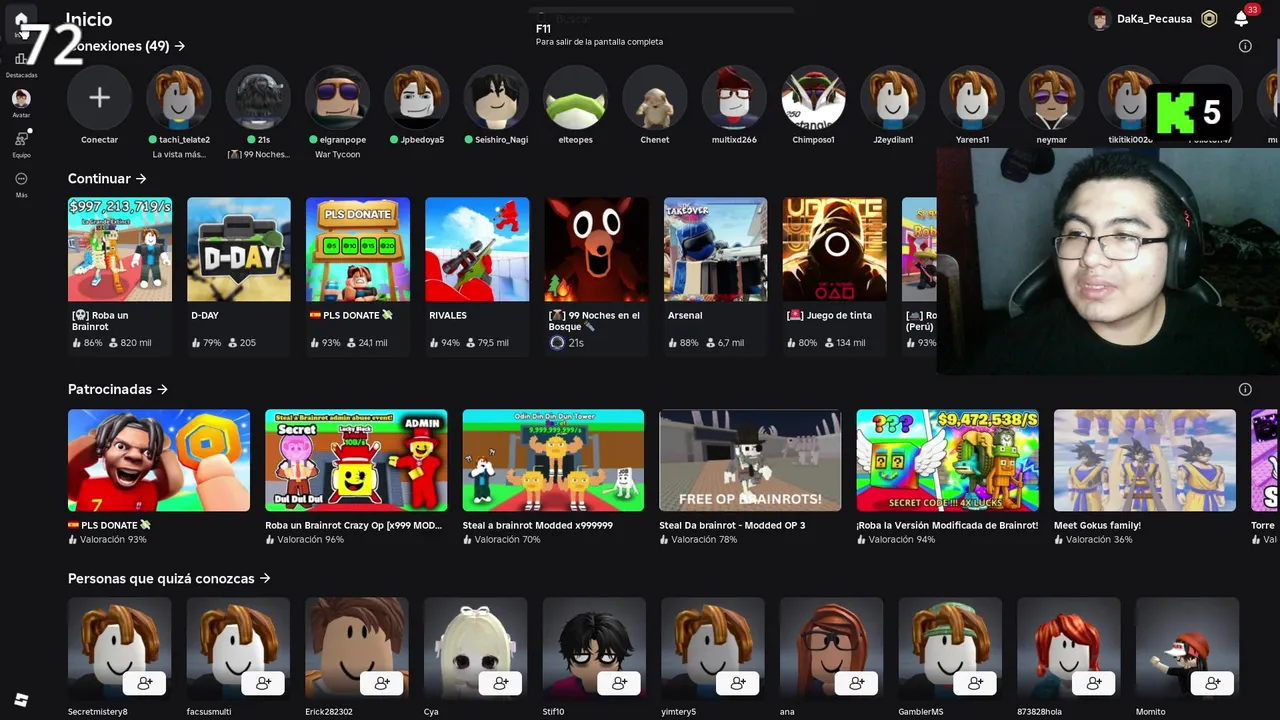This screenshot has width=1280, height=720.
Task: Add friend icon on Secretmistery8 card
Action: tap(145, 683)
